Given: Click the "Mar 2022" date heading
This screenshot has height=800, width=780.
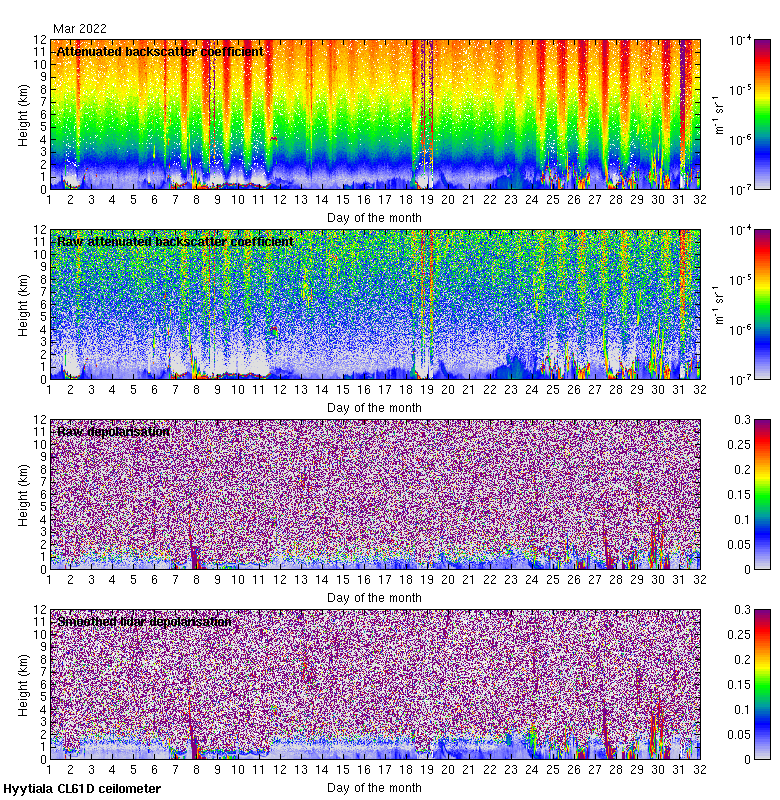Looking at the screenshot, I should 80,29.
